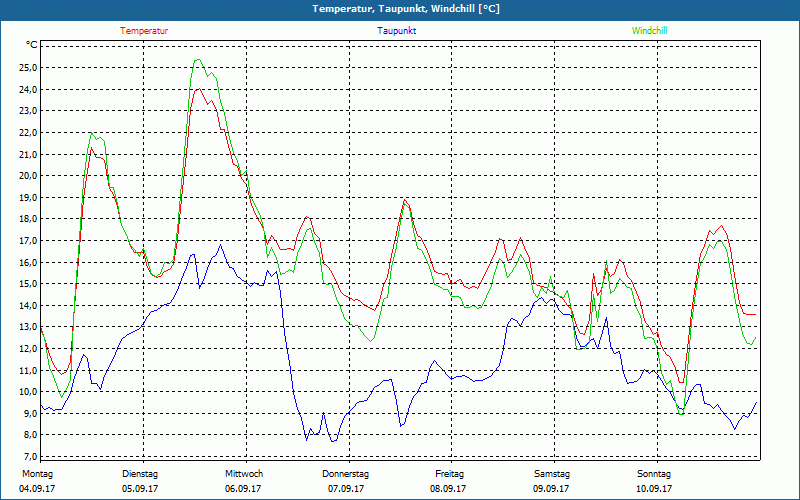The height and width of the screenshot is (500, 800).
Task: Click the 07.09.17 date label
Action: (x=346, y=489)
